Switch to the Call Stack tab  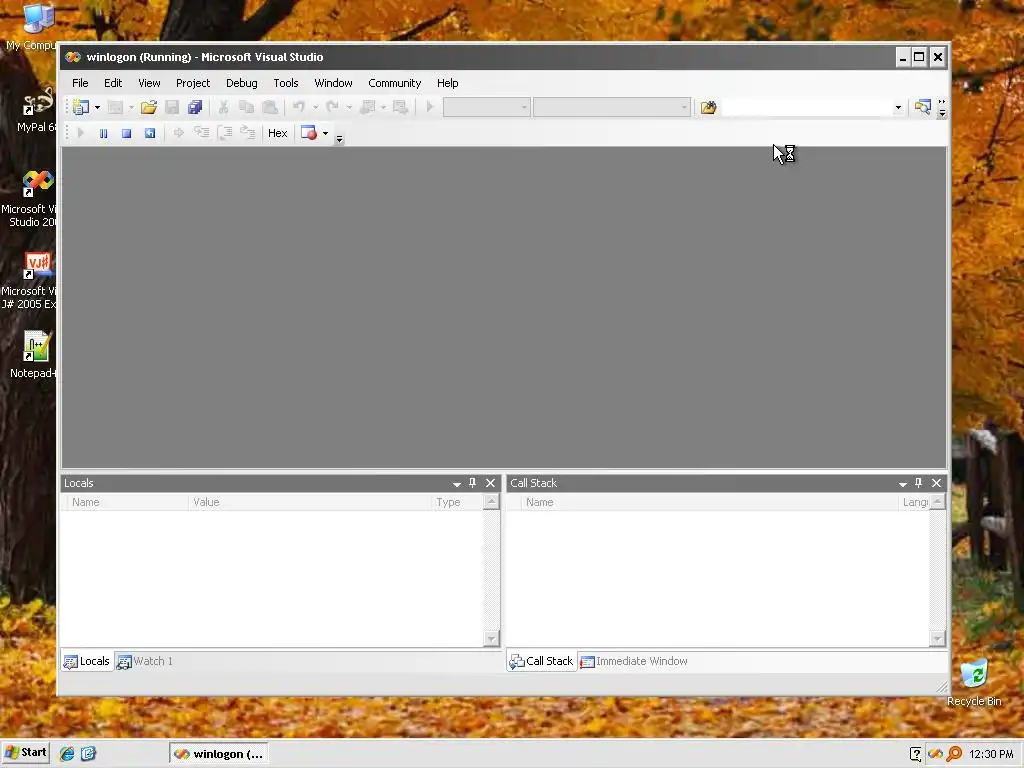[x=541, y=661]
